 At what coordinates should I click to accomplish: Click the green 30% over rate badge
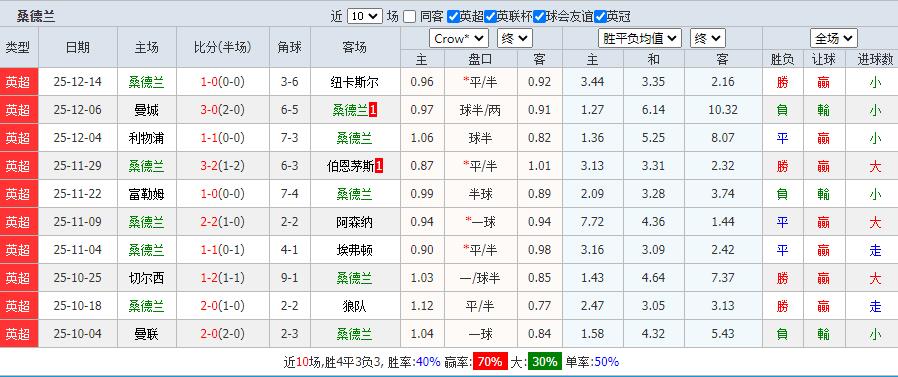pyautogui.click(x=544, y=362)
